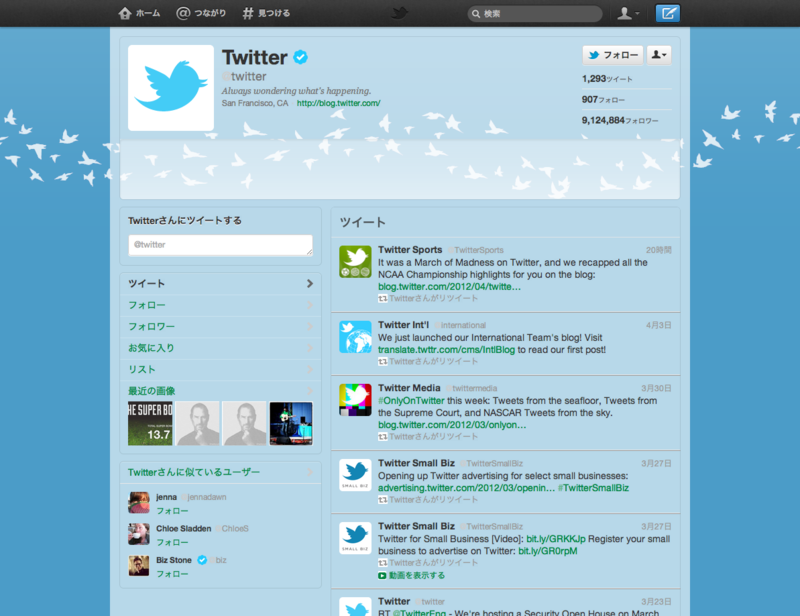Expand the ツイート section via its chevron
Viewport: 800px width, 616px height.
[309, 283]
